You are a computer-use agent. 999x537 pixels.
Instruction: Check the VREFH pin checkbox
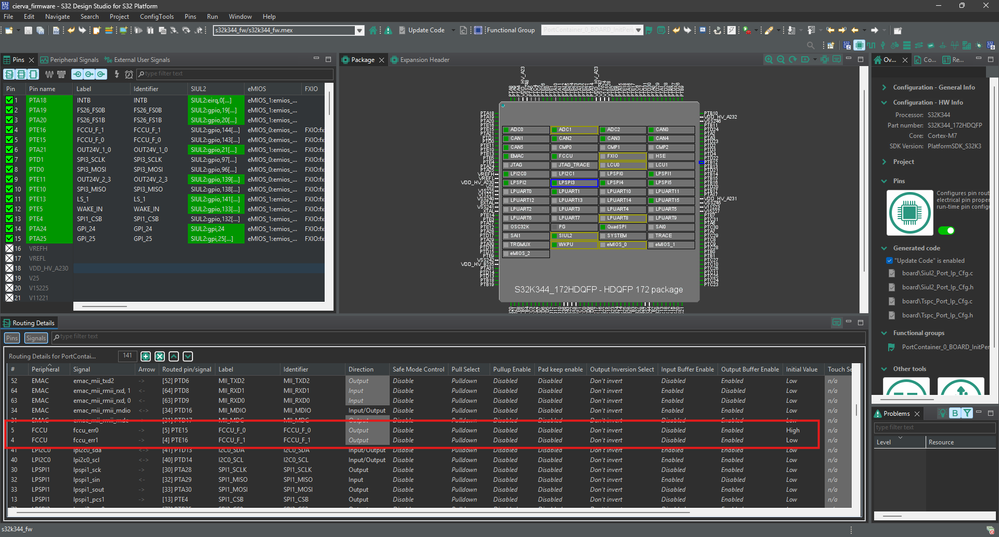tap(11, 247)
